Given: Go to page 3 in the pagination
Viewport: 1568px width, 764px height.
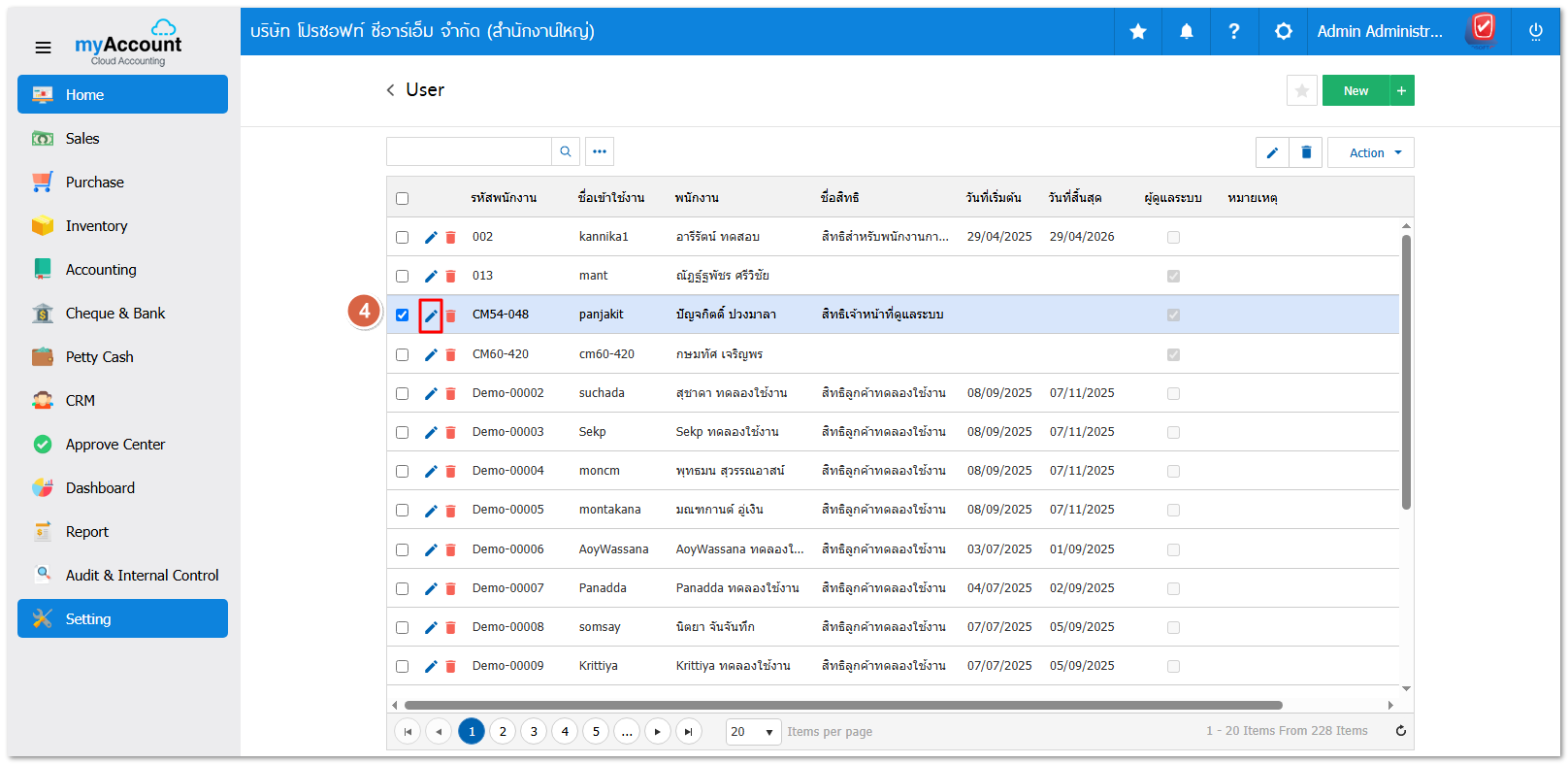Looking at the screenshot, I should [534, 732].
